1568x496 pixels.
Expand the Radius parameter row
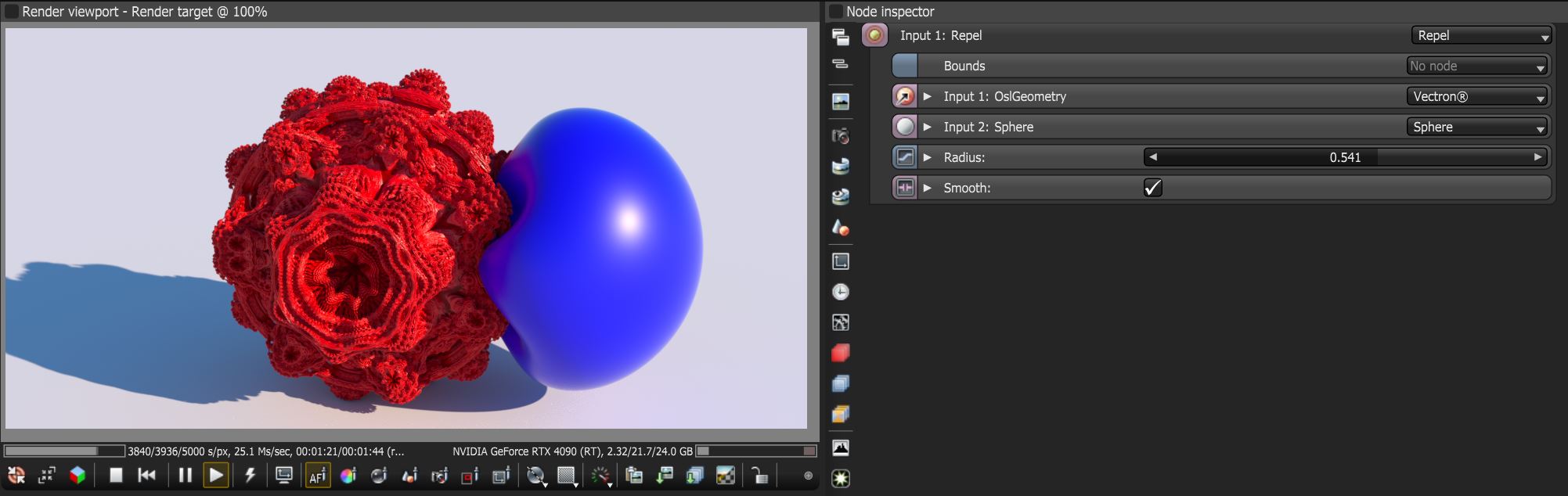[928, 157]
